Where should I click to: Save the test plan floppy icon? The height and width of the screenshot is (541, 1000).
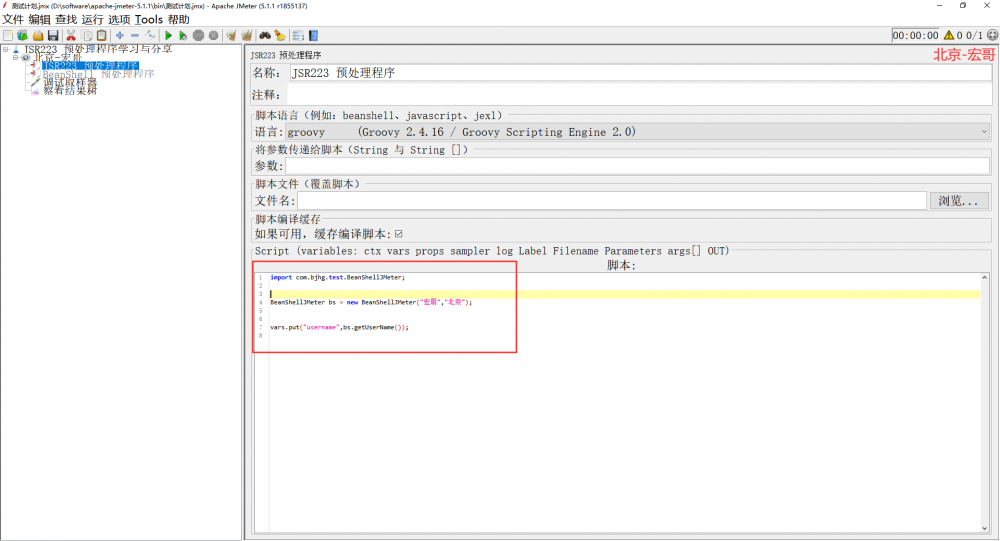tap(54, 36)
